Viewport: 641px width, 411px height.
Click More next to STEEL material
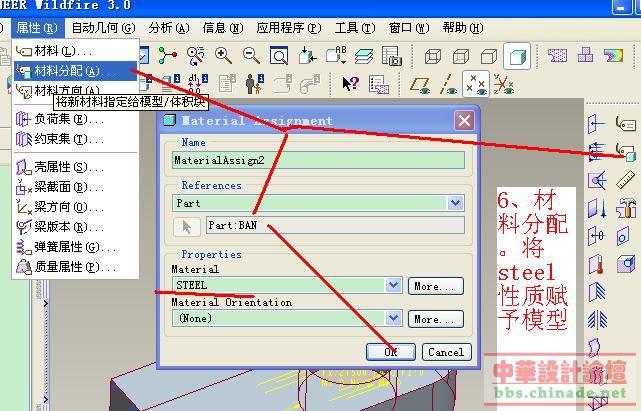[436, 286]
